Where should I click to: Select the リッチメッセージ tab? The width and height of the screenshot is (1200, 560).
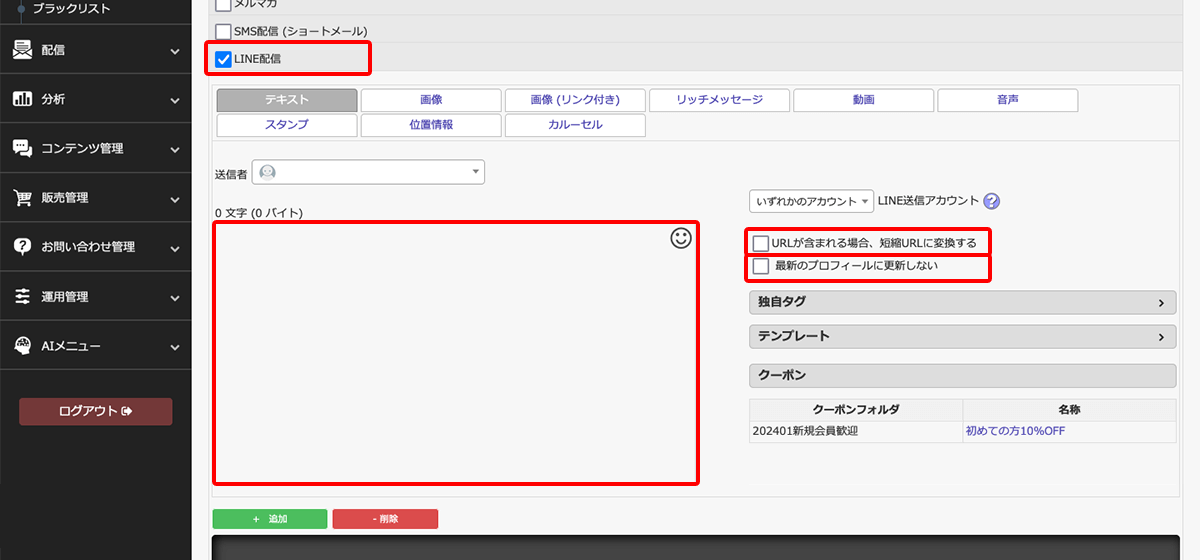[719, 100]
